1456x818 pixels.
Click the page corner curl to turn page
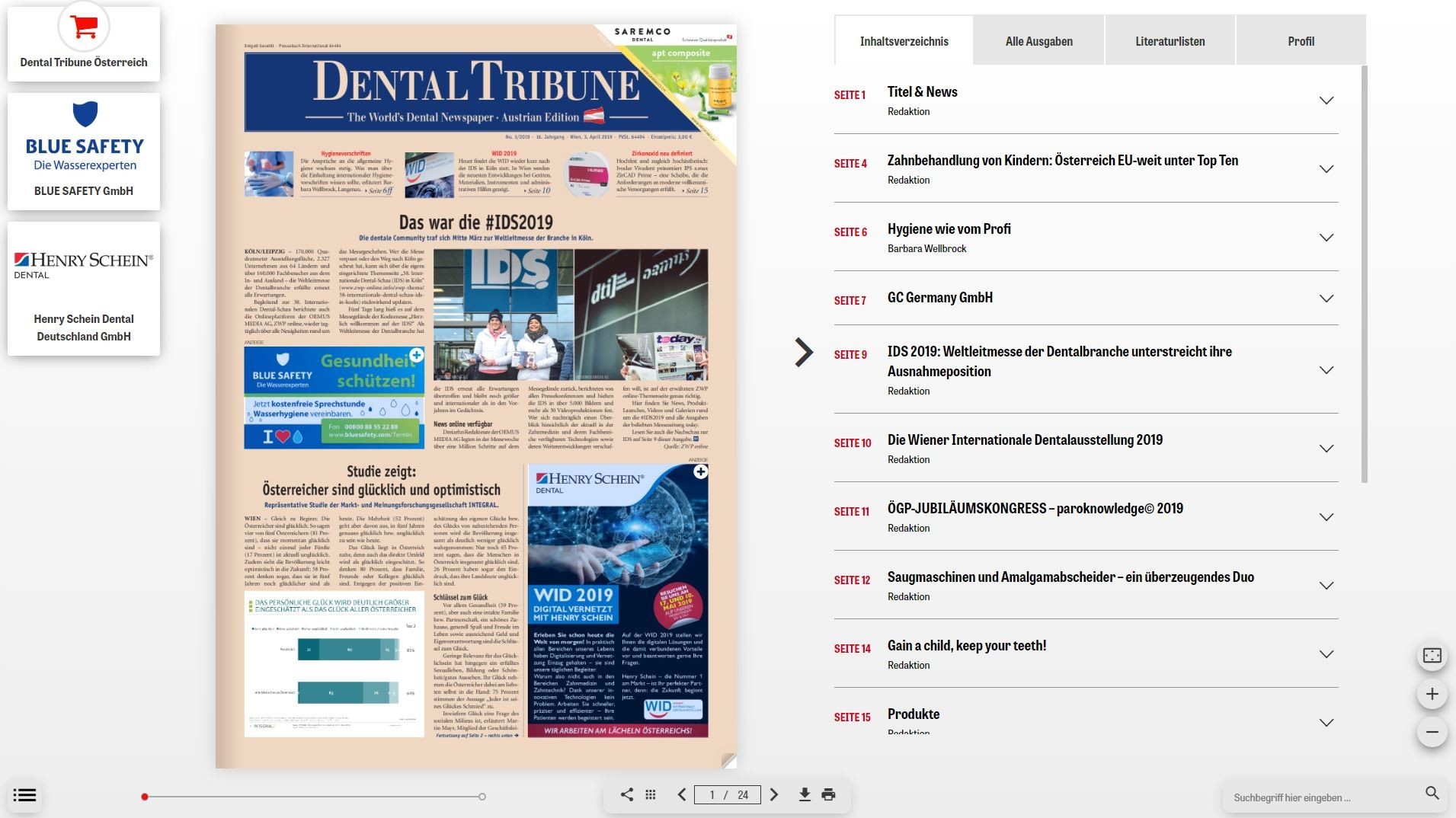[x=728, y=760]
